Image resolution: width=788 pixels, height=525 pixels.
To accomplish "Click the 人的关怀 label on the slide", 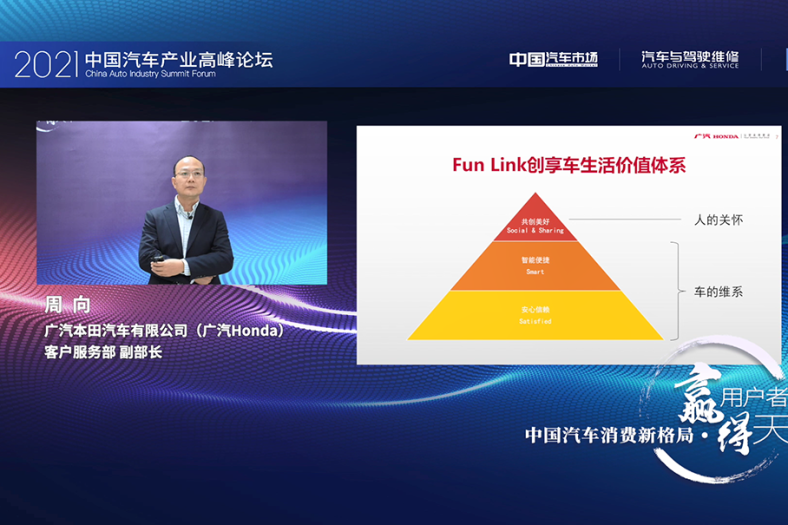I will tap(718, 220).
